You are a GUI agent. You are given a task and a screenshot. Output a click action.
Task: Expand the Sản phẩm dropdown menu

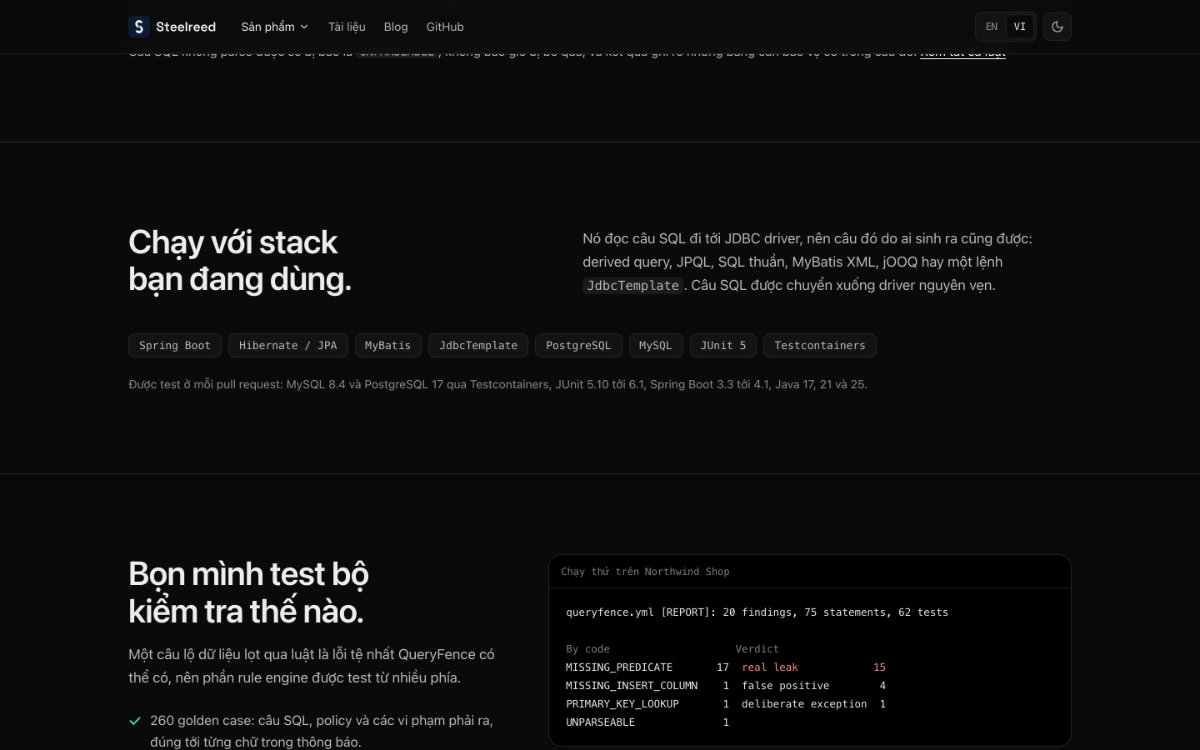click(x=275, y=27)
